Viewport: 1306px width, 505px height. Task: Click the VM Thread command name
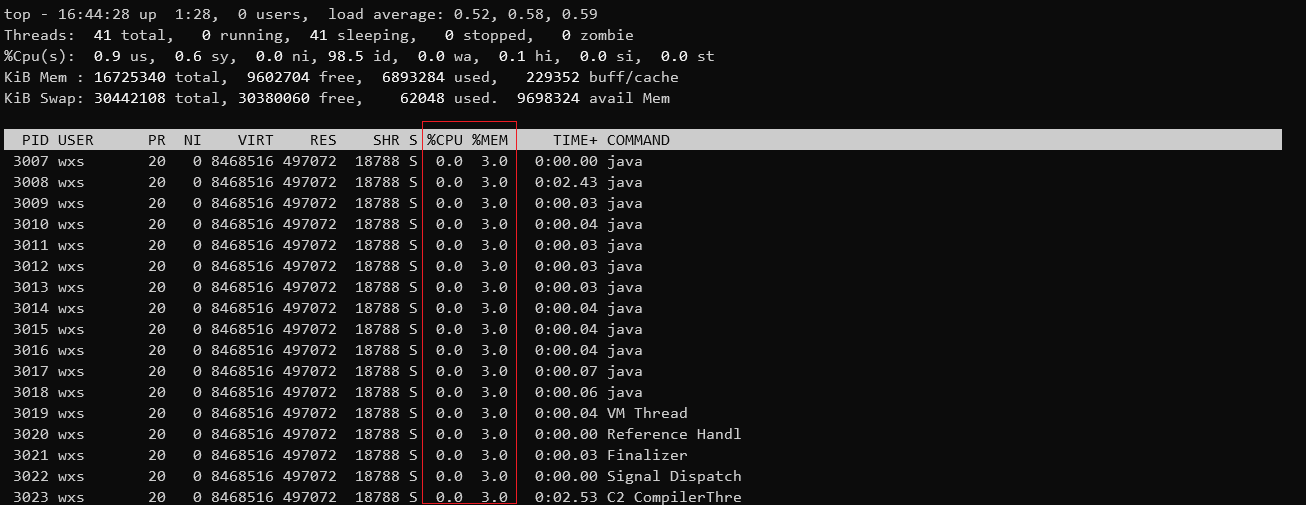click(x=647, y=413)
